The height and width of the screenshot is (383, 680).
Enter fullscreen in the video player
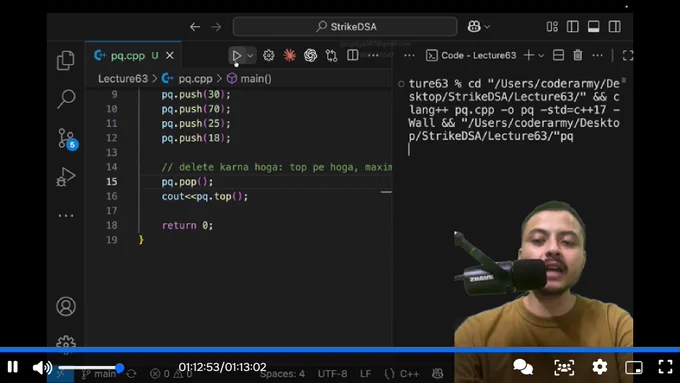[x=665, y=367]
